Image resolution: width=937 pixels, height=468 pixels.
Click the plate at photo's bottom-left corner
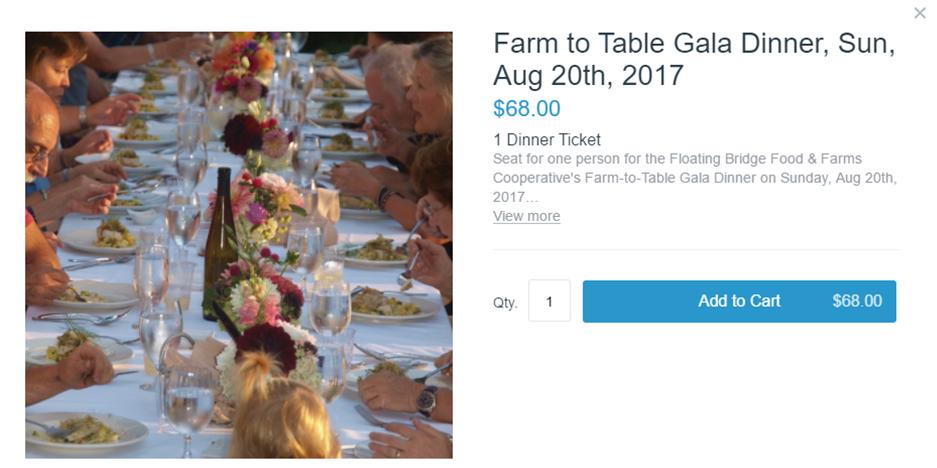click(85, 430)
